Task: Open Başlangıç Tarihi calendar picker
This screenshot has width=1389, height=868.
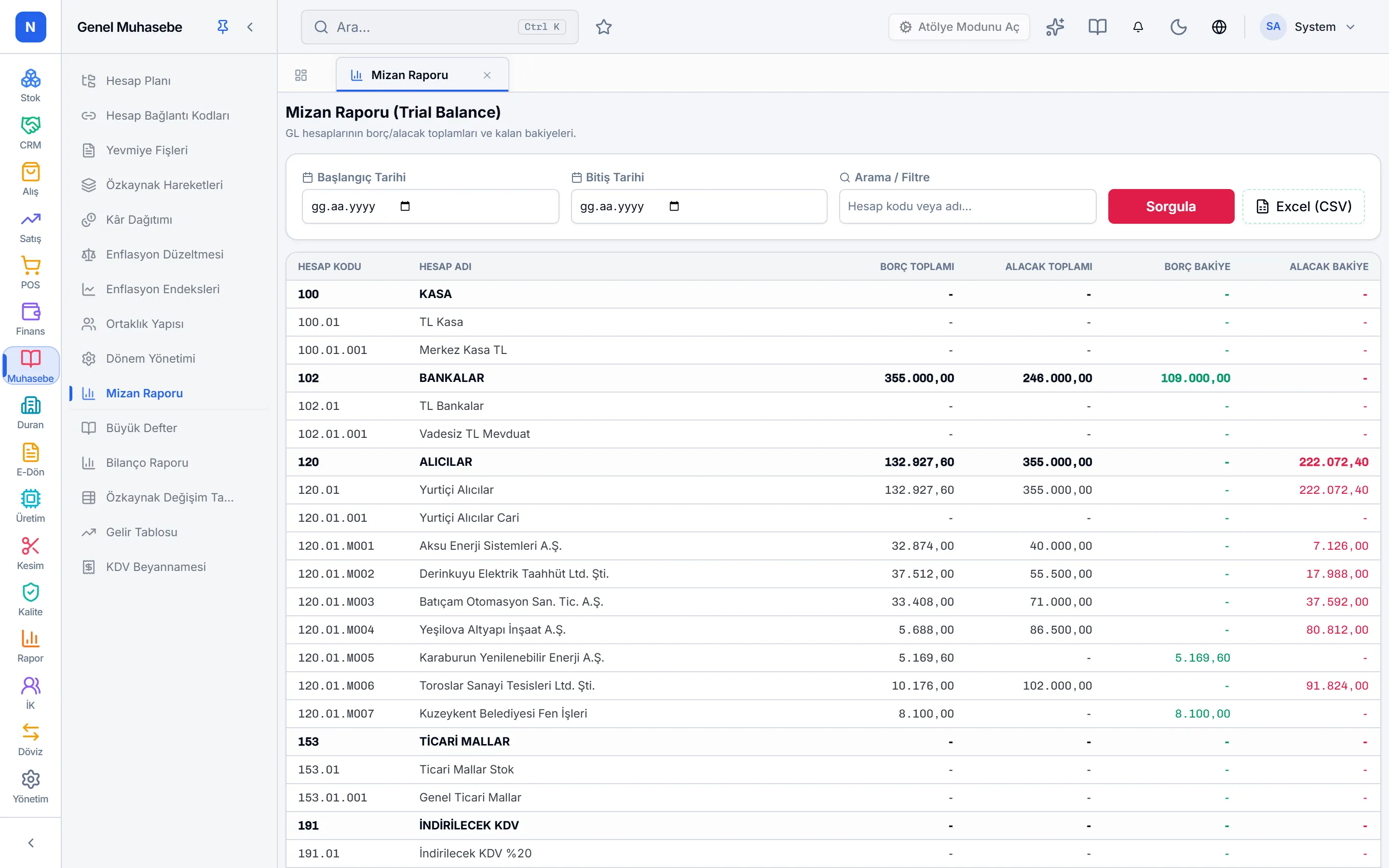Action: (405, 206)
